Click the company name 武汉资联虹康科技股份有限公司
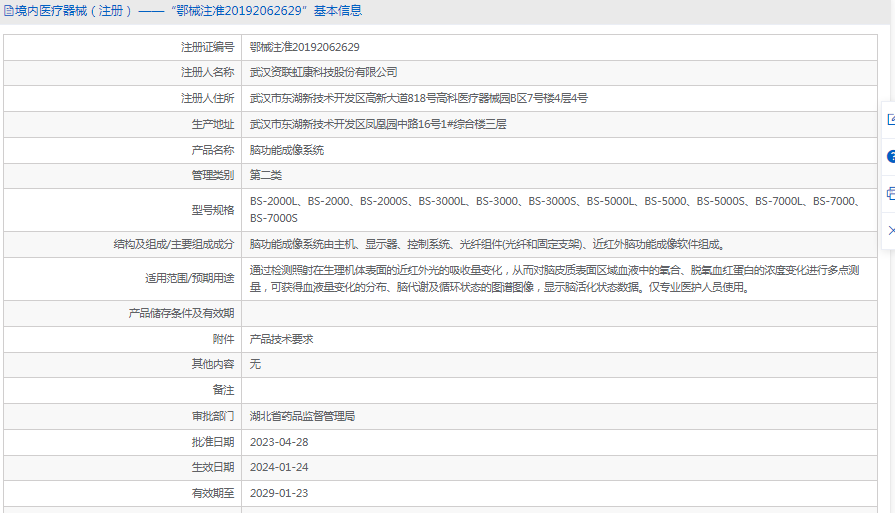The image size is (895, 513). click(x=324, y=72)
